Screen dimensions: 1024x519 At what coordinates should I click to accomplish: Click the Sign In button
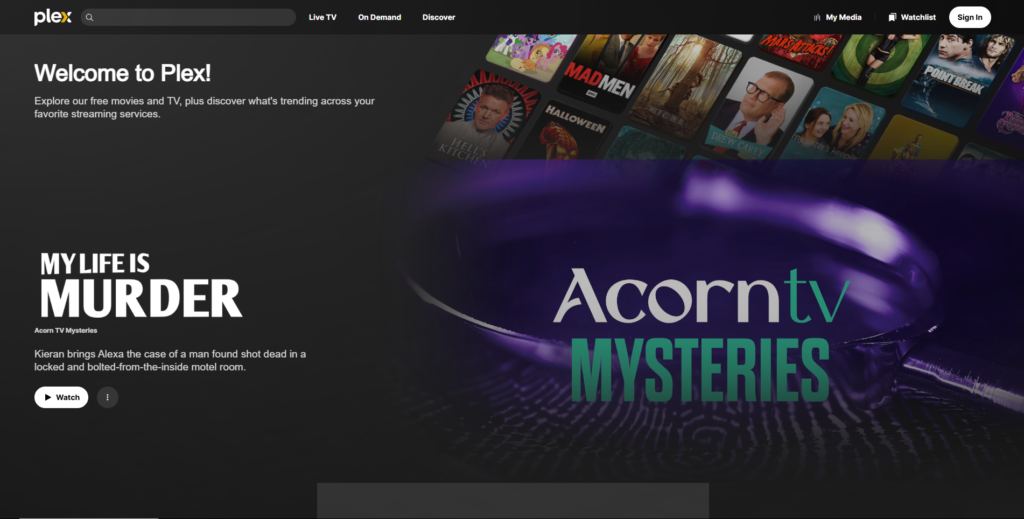[970, 17]
